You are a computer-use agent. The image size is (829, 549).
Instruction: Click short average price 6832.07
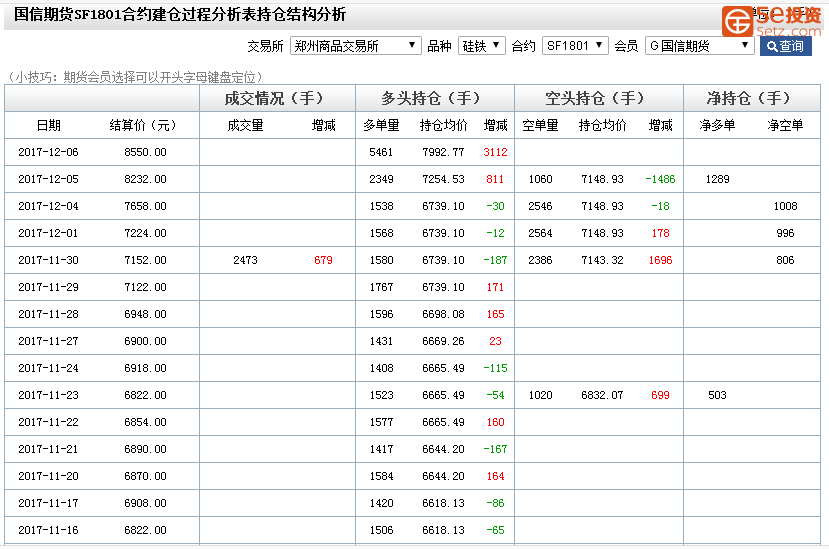[602, 395]
